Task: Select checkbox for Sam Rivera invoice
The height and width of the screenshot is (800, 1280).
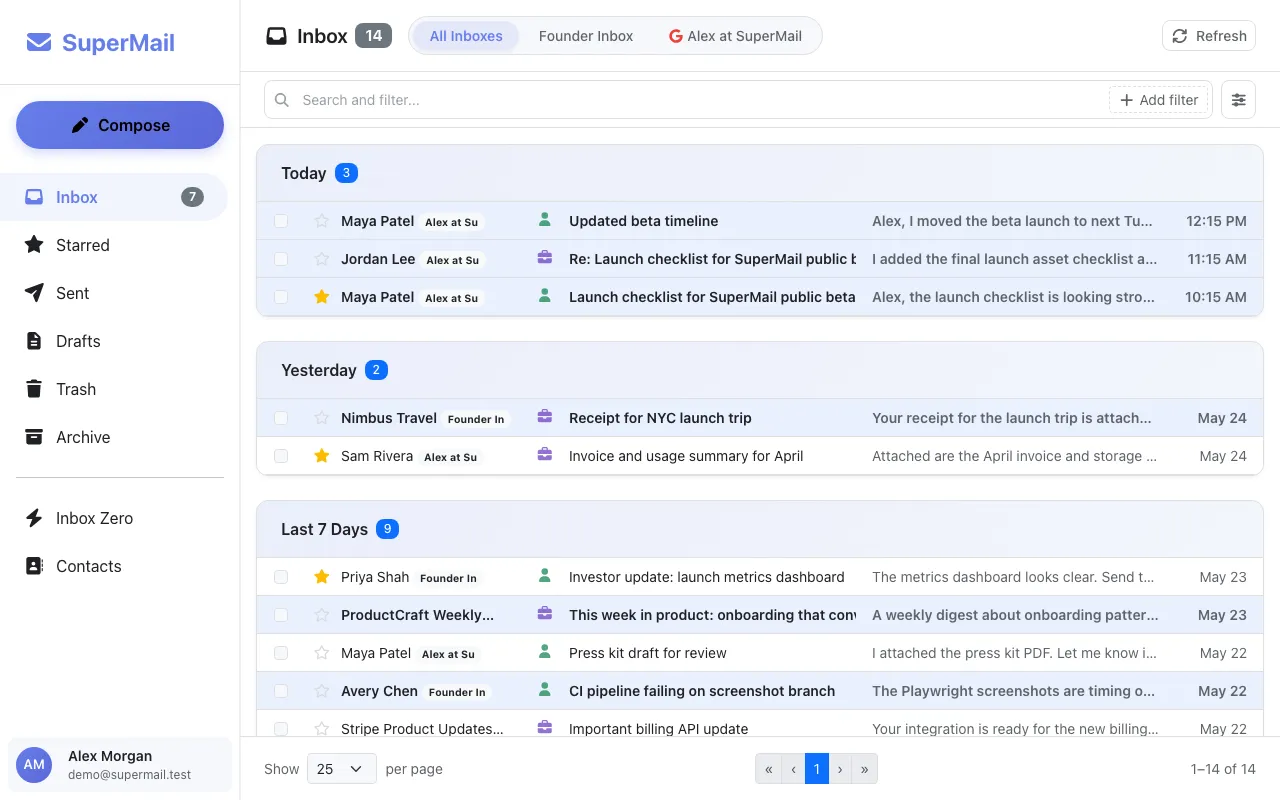Action: [x=281, y=456]
